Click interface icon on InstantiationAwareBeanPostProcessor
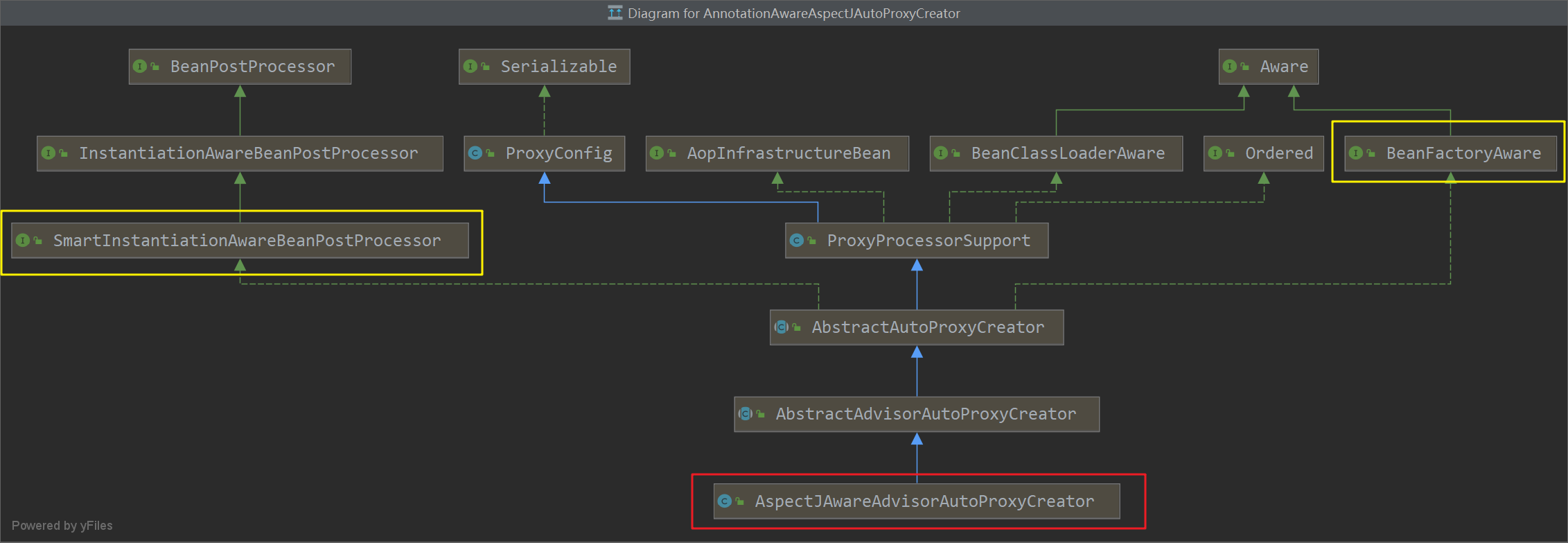The height and width of the screenshot is (543, 1568). tap(49, 153)
